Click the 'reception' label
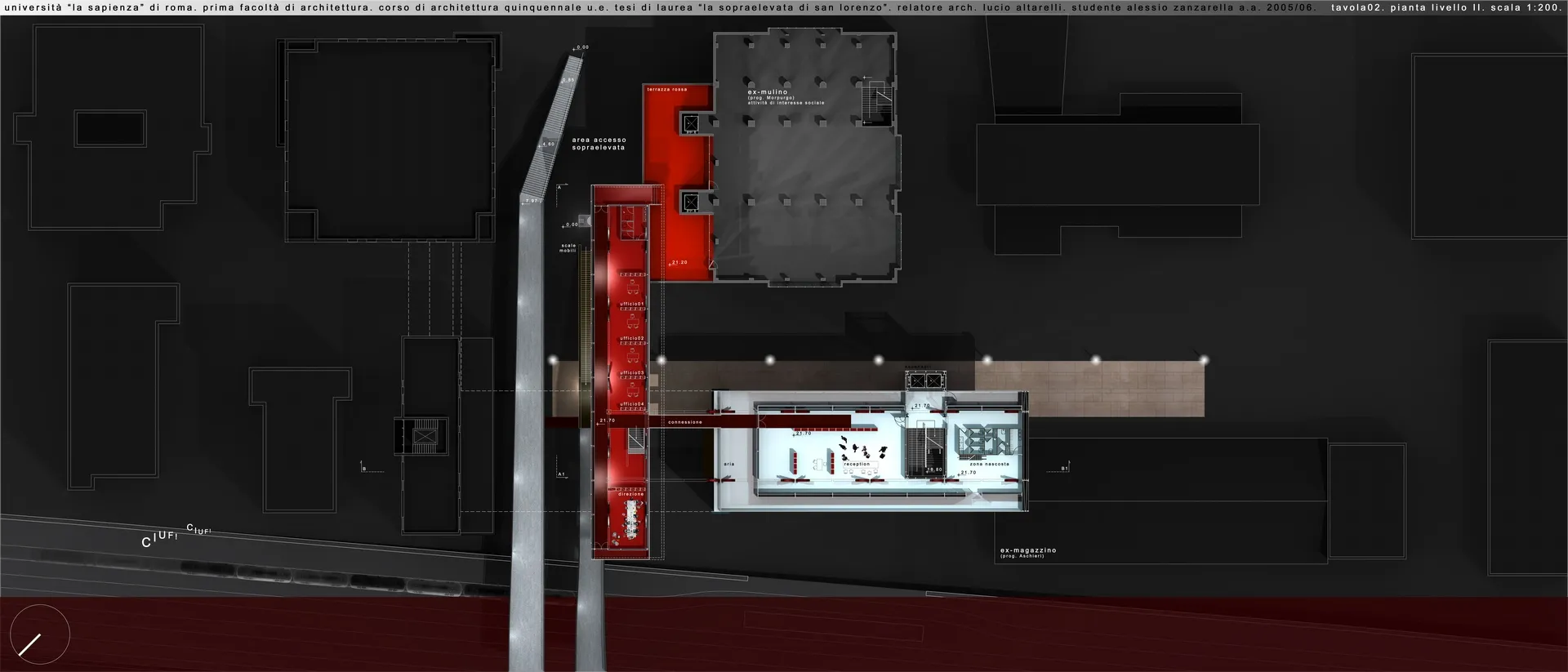 point(857,464)
